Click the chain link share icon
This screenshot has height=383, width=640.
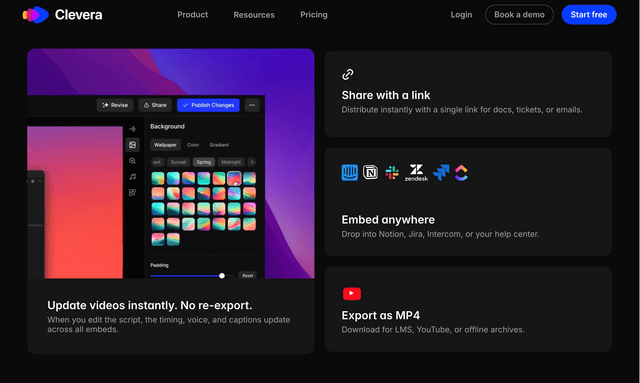tap(348, 74)
